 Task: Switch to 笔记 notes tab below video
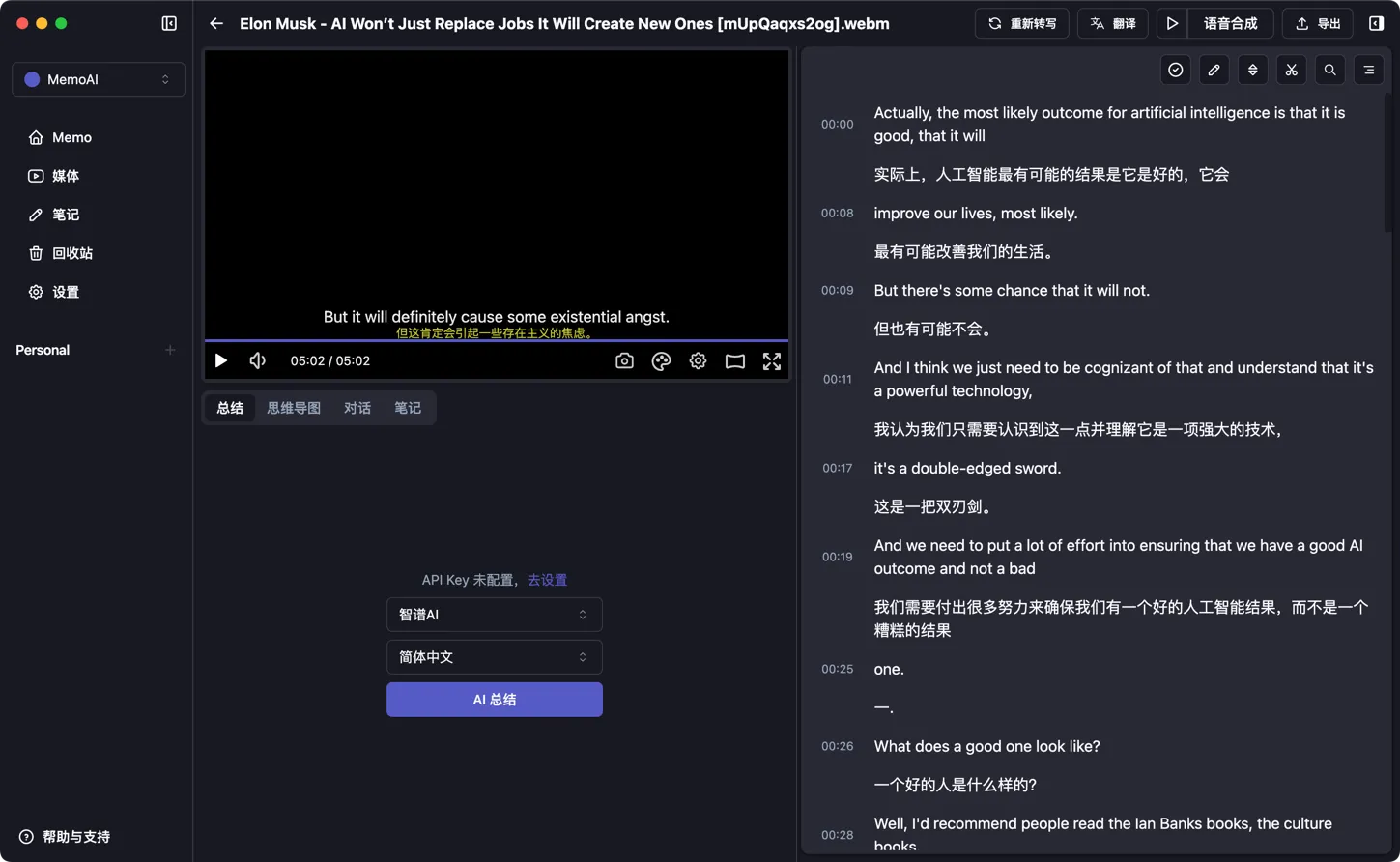coord(408,408)
